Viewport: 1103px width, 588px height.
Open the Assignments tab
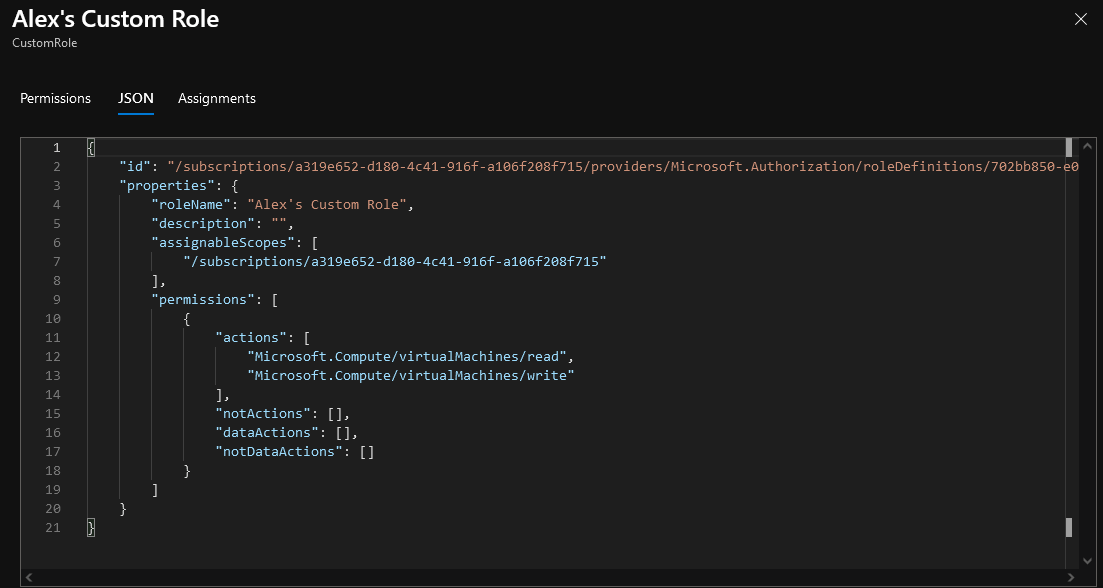(x=217, y=98)
